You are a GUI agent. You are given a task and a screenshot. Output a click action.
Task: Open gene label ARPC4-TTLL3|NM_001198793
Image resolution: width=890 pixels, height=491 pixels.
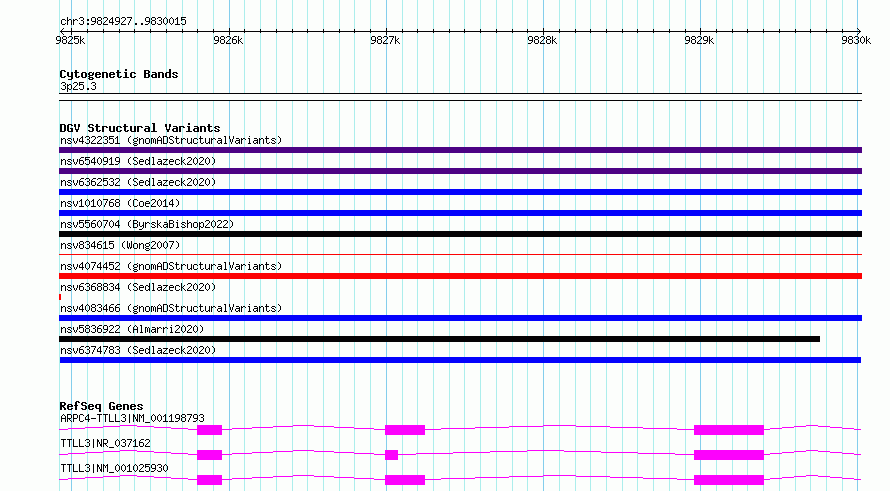[132, 418]
